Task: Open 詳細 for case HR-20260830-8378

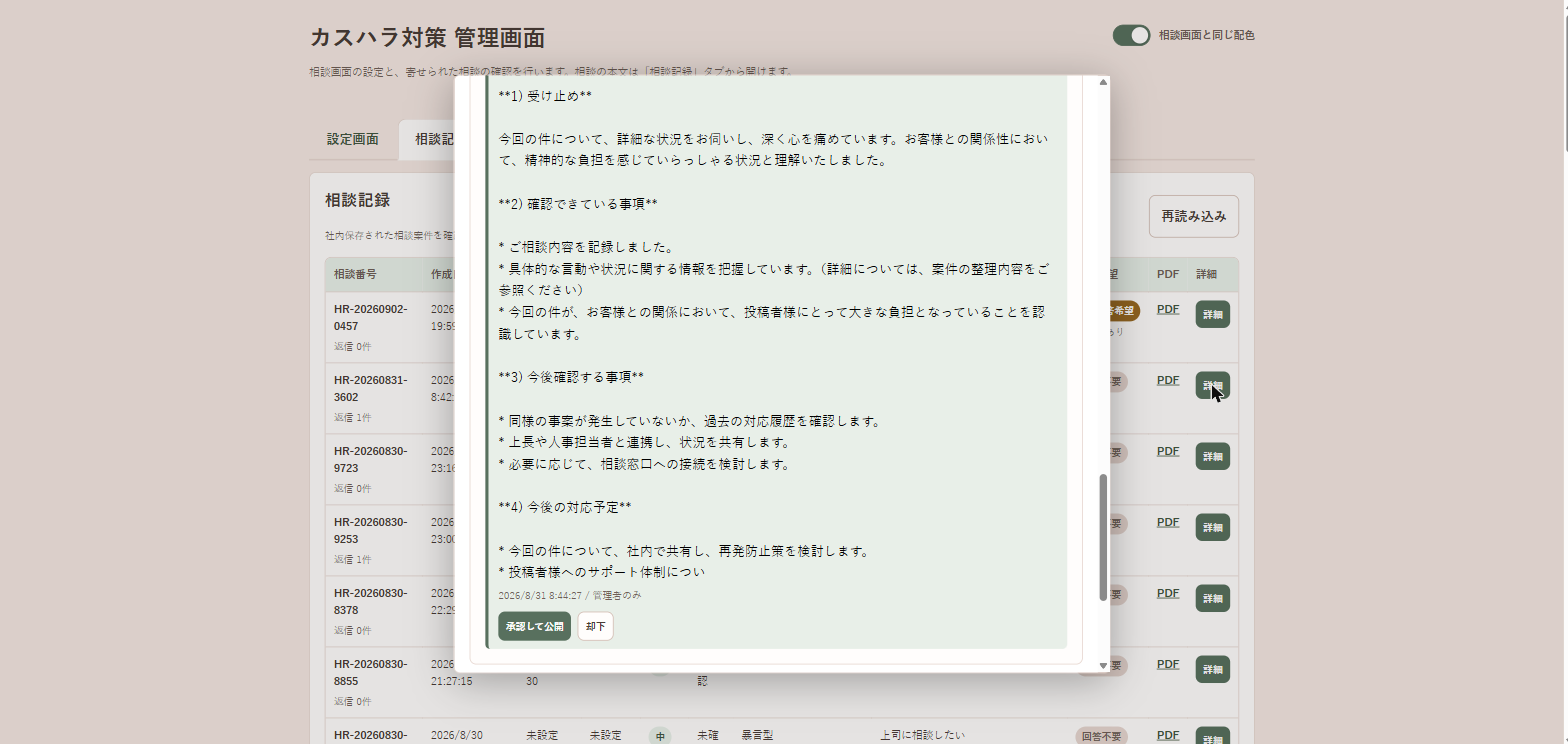Action: pyautogui.click(x=1212, y=598)
